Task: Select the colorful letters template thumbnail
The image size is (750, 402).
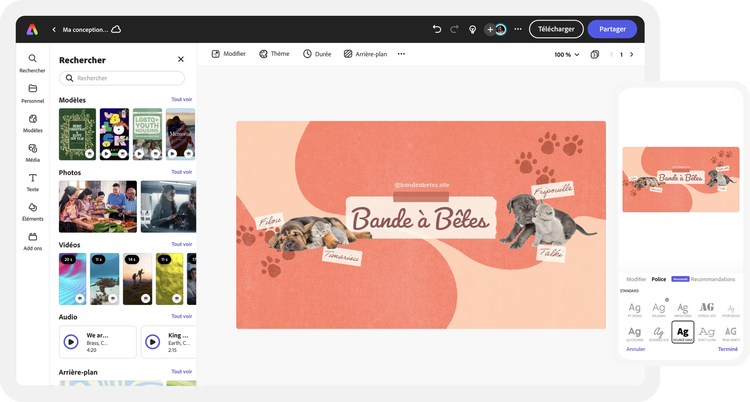Action: 114,134
